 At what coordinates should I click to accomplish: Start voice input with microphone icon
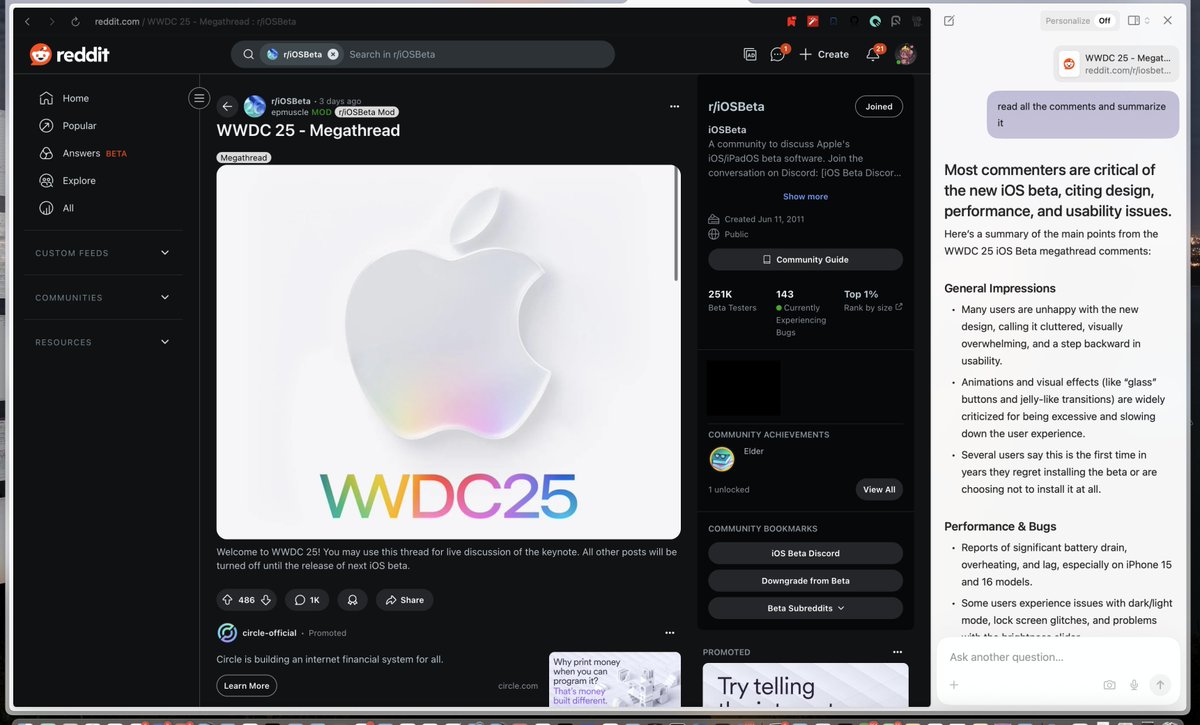click(x=1134, y=685)
